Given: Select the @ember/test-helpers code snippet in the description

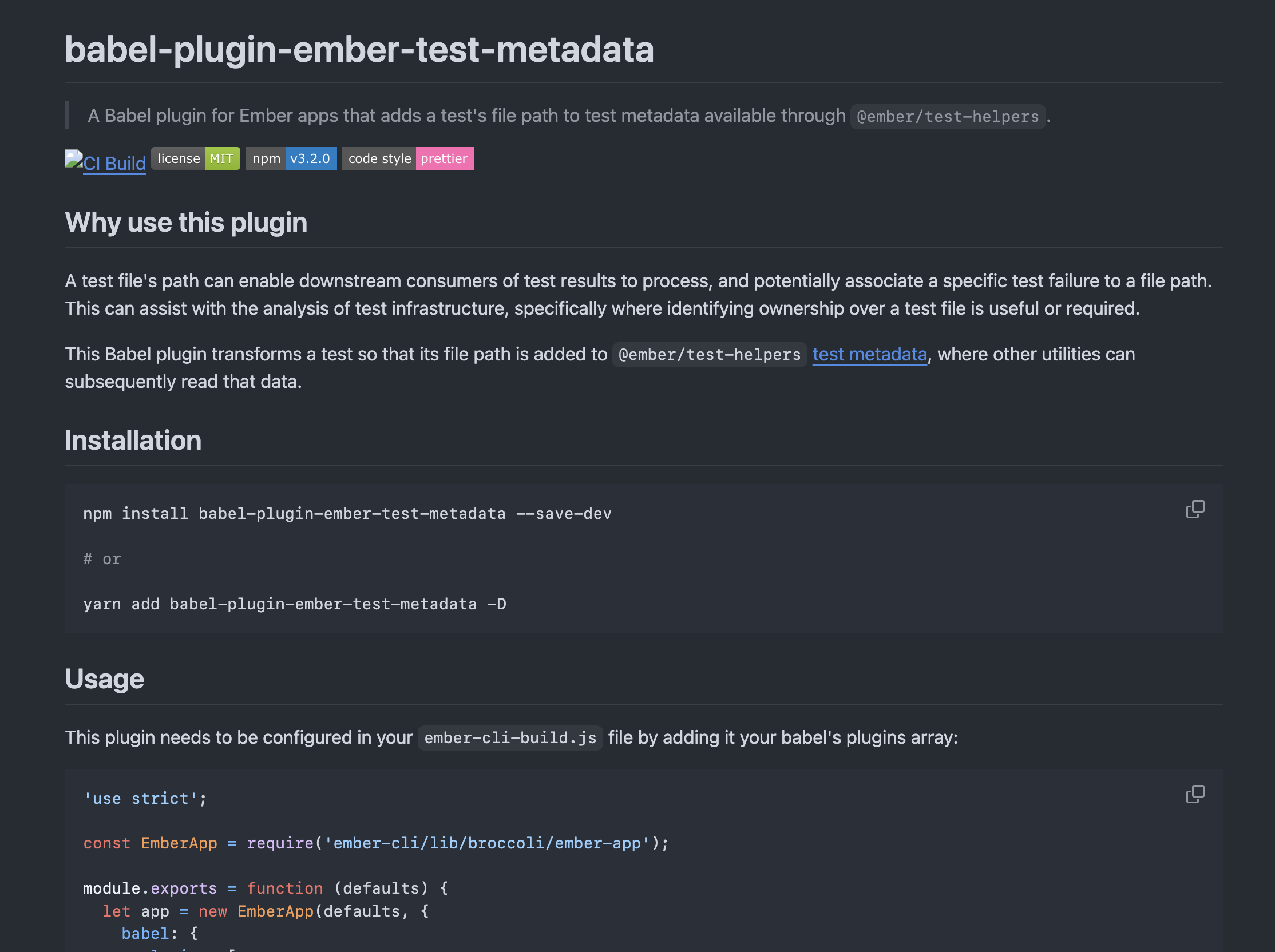Looking at the screenshot, I should 947,116.
